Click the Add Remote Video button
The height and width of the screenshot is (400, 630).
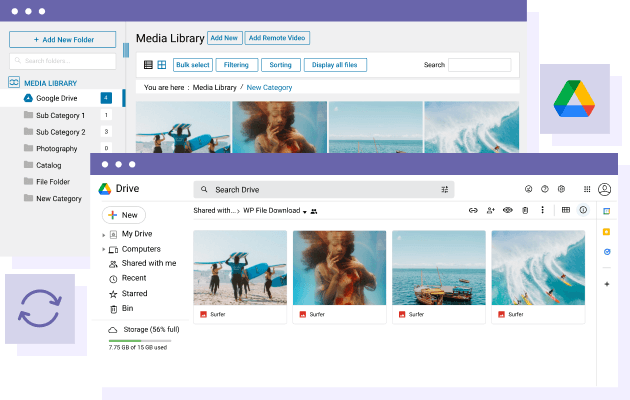click(x=277, y=38)
